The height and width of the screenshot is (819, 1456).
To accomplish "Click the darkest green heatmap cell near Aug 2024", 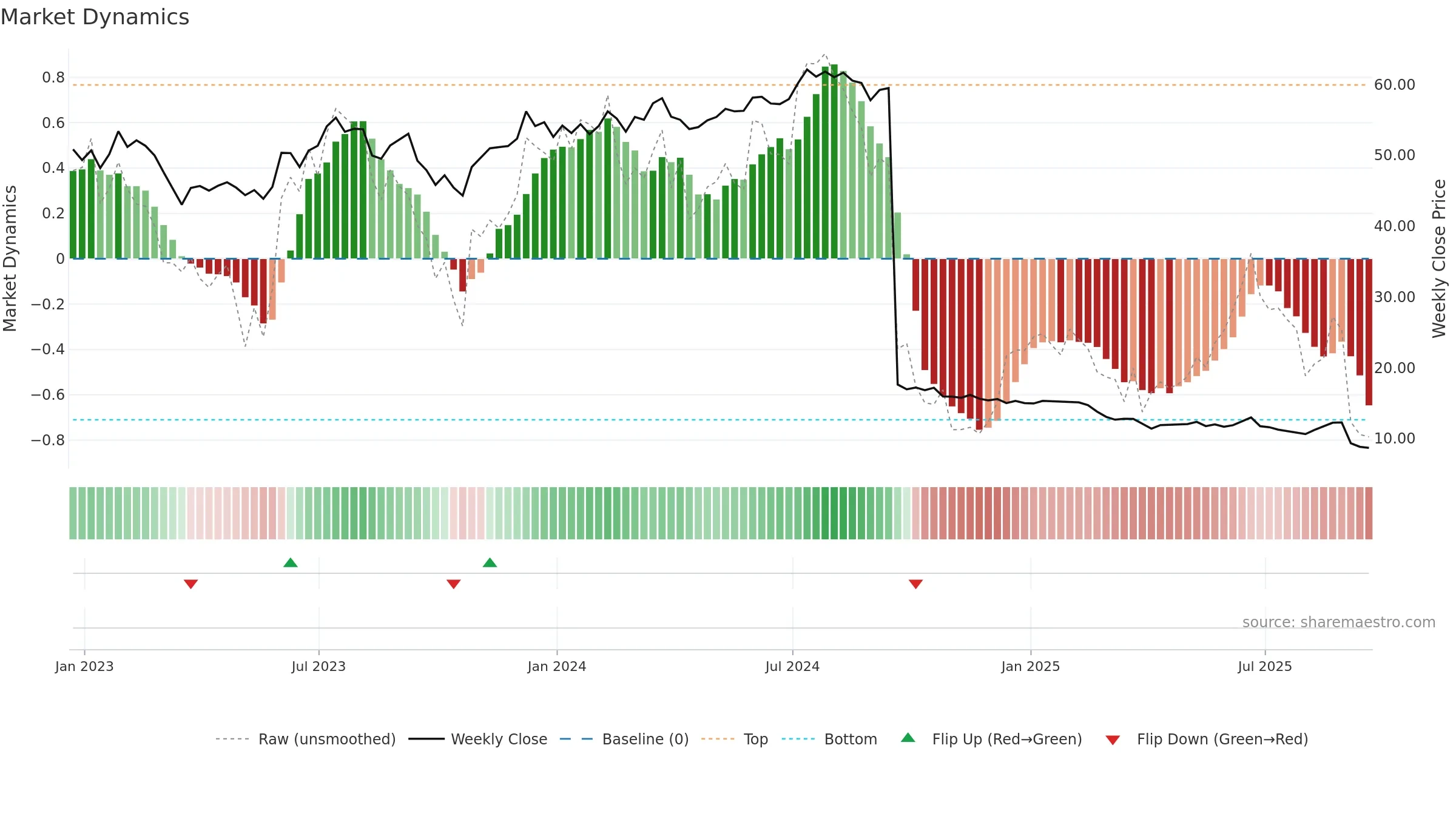I will [834, 513].
